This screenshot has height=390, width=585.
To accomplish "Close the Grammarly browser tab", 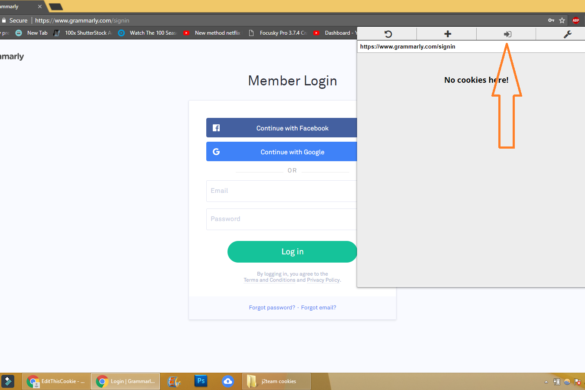I will pos(40,6).
